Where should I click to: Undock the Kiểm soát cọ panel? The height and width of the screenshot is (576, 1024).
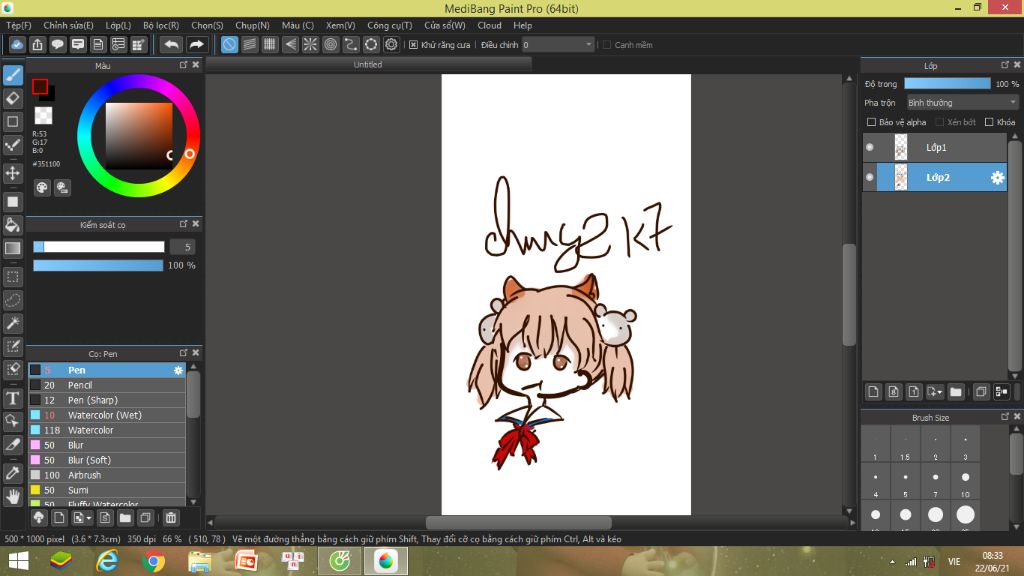[x=184, y=224]
